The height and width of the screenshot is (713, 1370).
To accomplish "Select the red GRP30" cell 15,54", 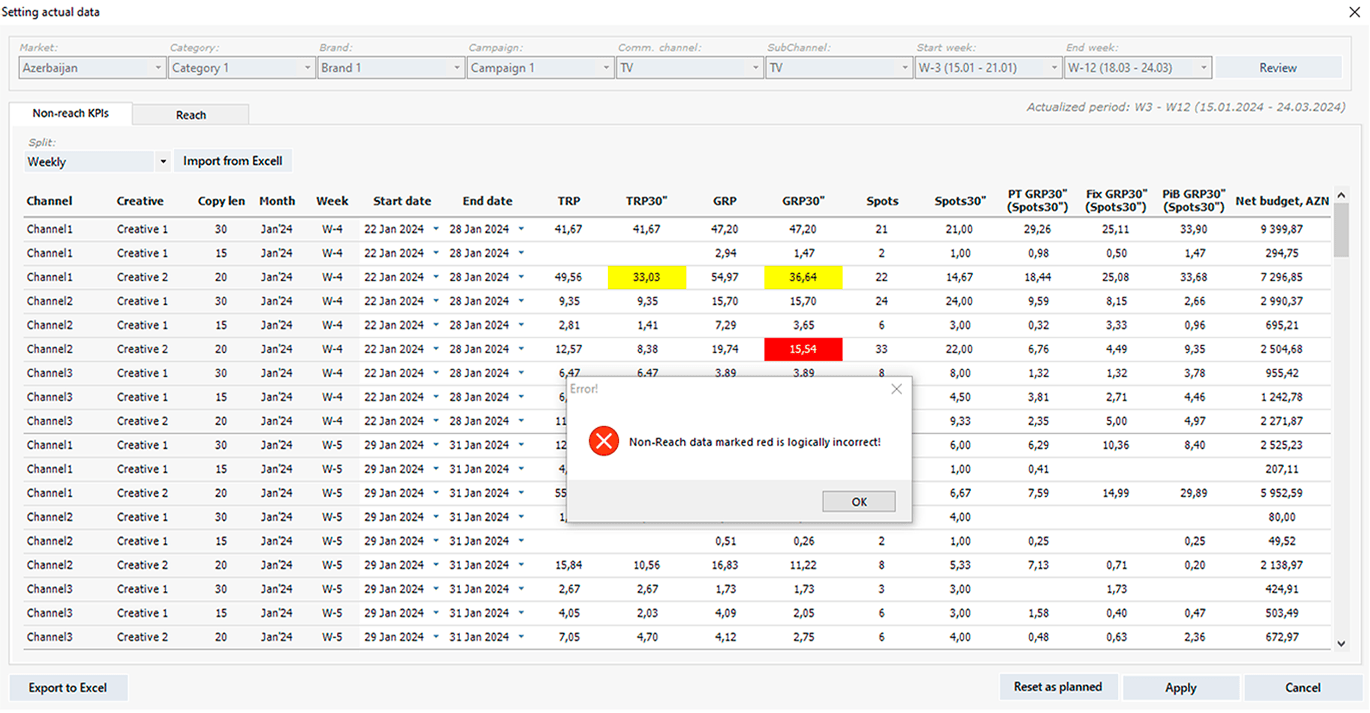I will [803, 349].
